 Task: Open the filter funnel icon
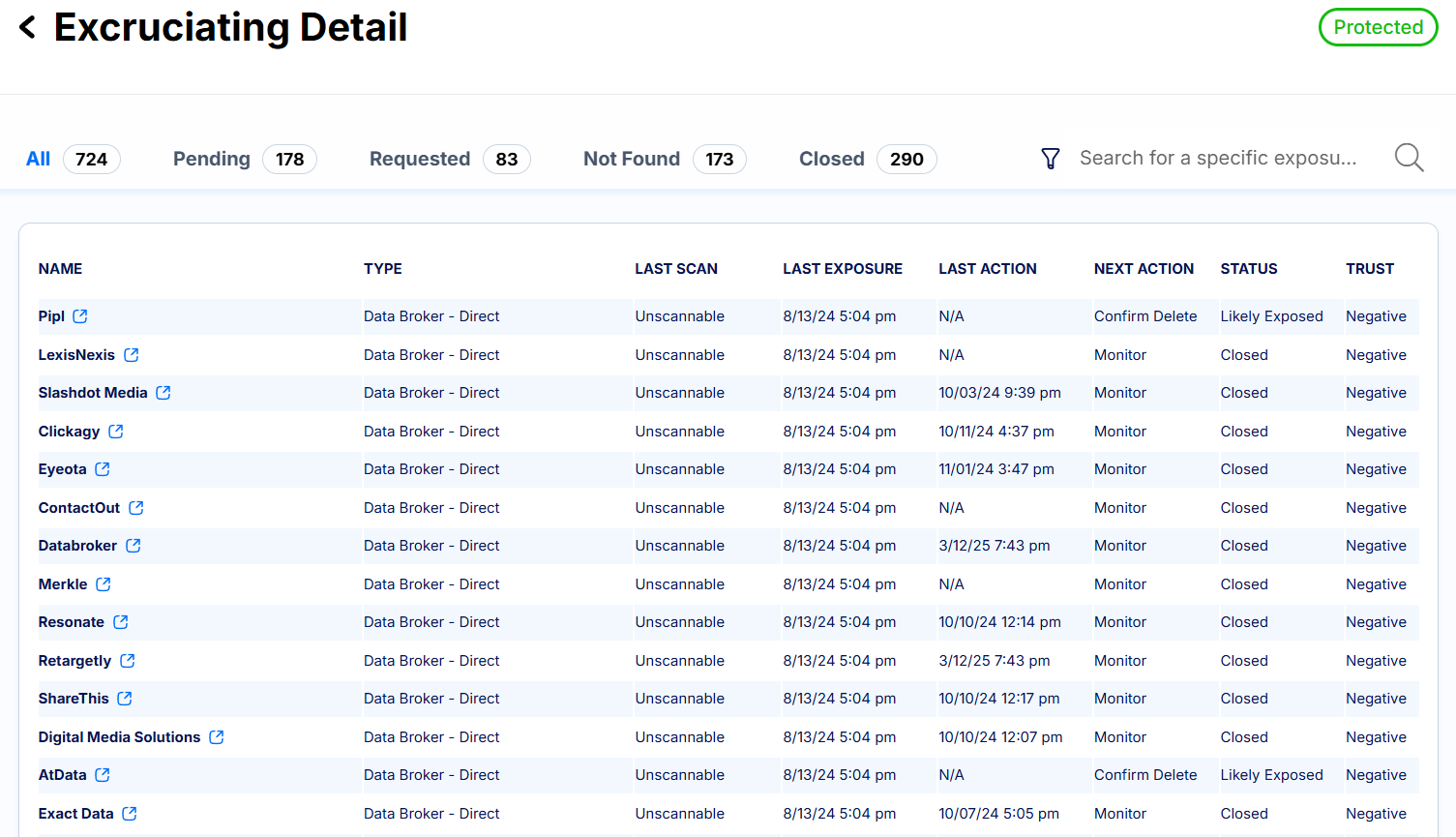point(1051,159)
